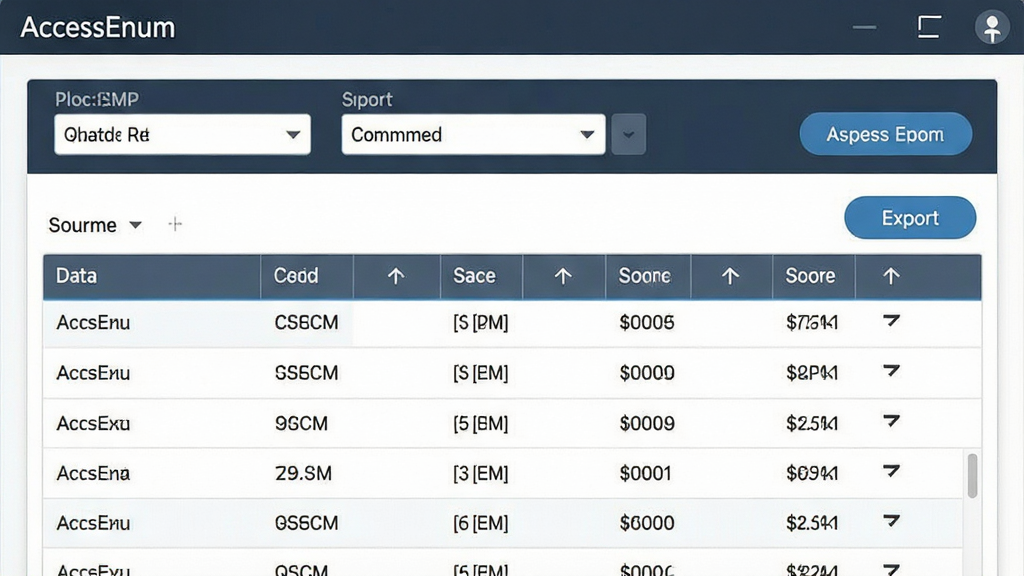
Task: Sort ascending arrow after Soore column
Action: 891,276
